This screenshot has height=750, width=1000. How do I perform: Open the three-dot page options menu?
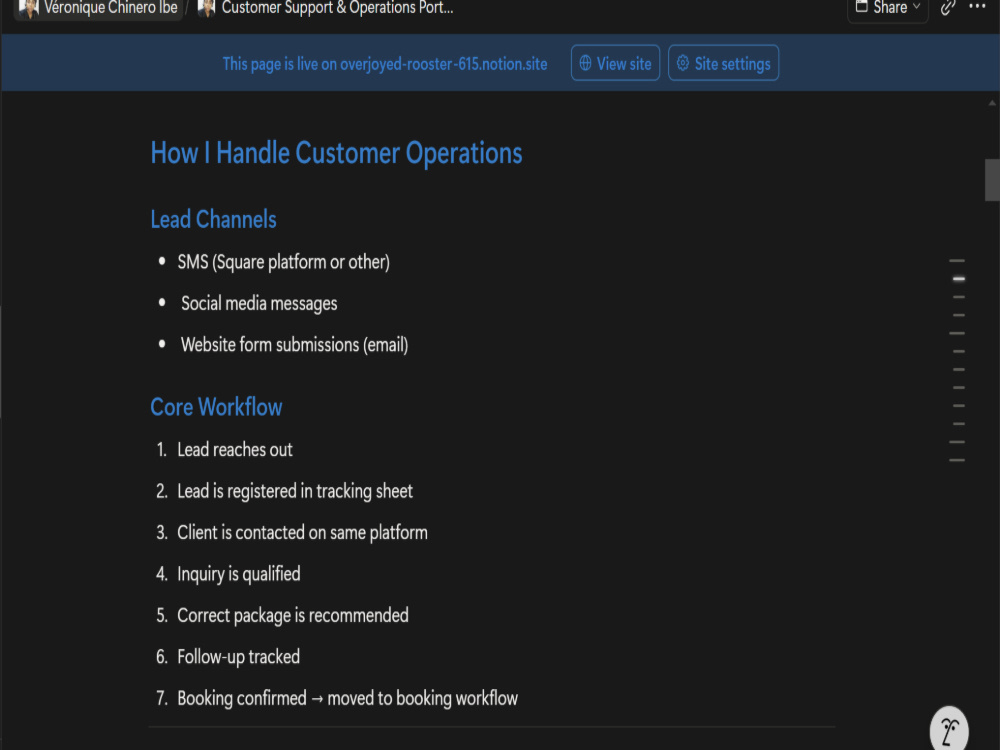(977, 6)
